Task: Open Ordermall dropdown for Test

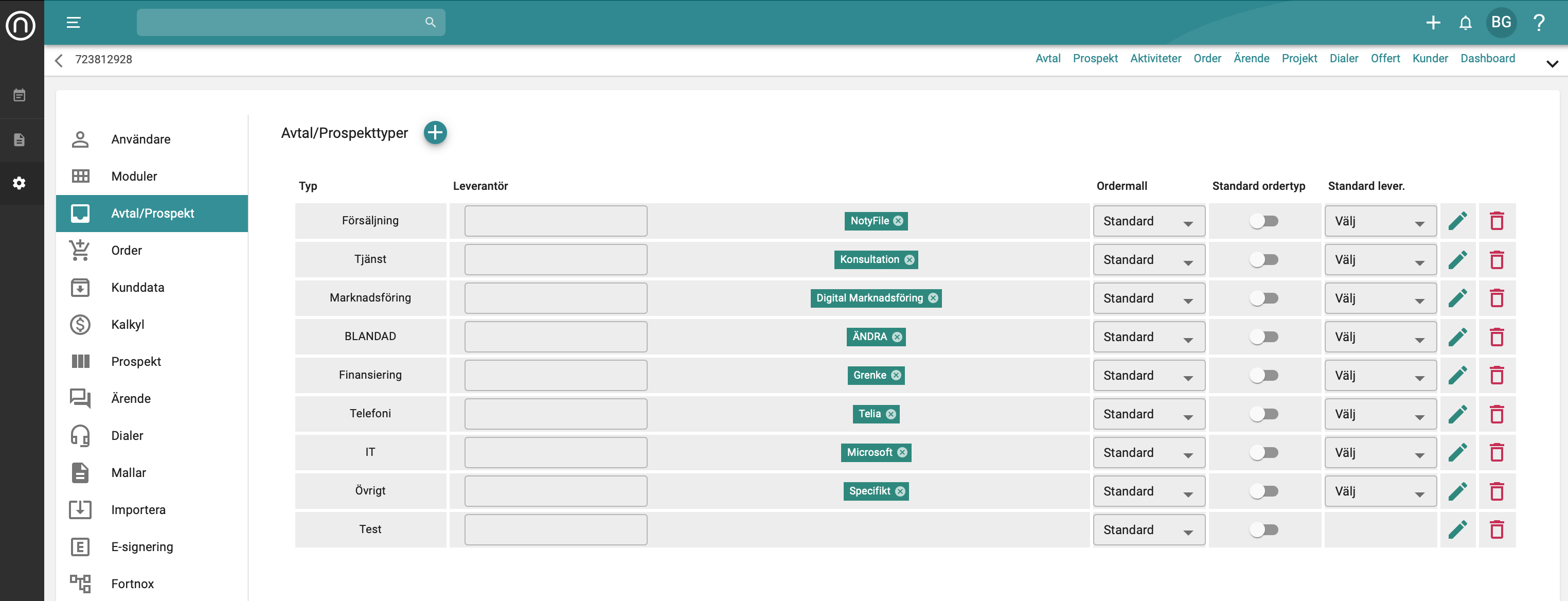Action: (x=1149, y=530)
